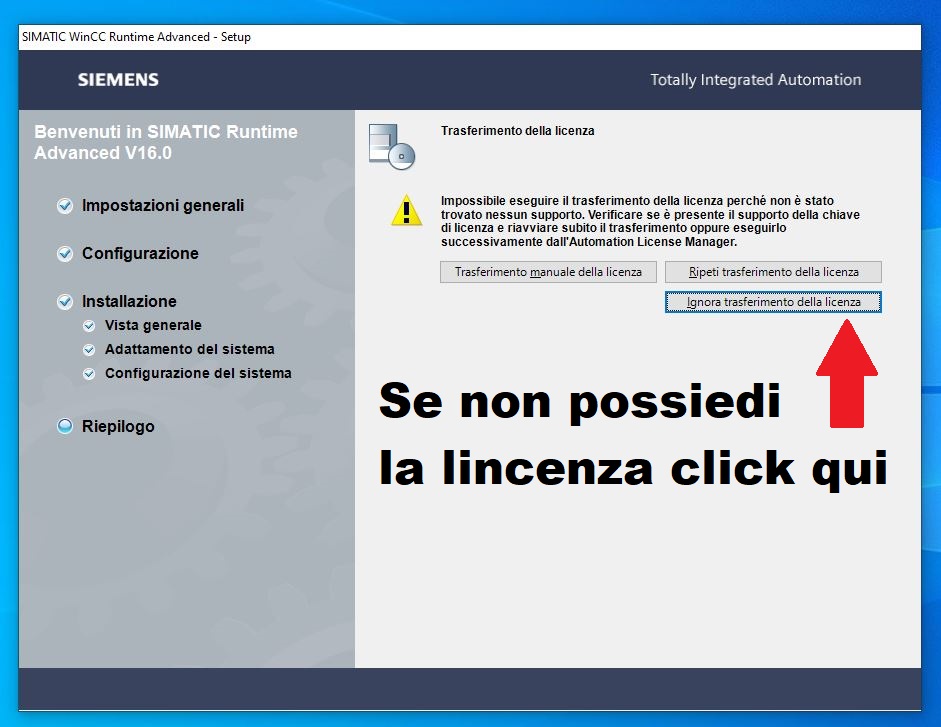
Task: Click the SIMATIC WinCC Runtime Advanced title bar
Action: pyautogui.click(x=470, y=37)
